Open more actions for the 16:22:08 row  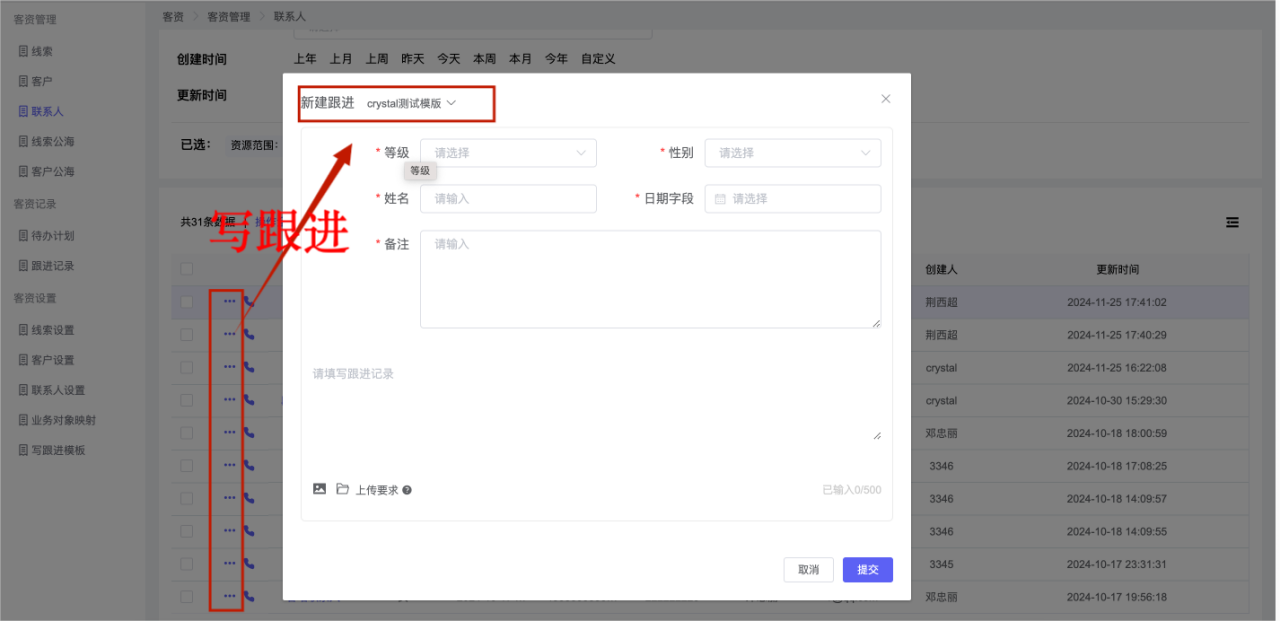[x=230, y=367]
